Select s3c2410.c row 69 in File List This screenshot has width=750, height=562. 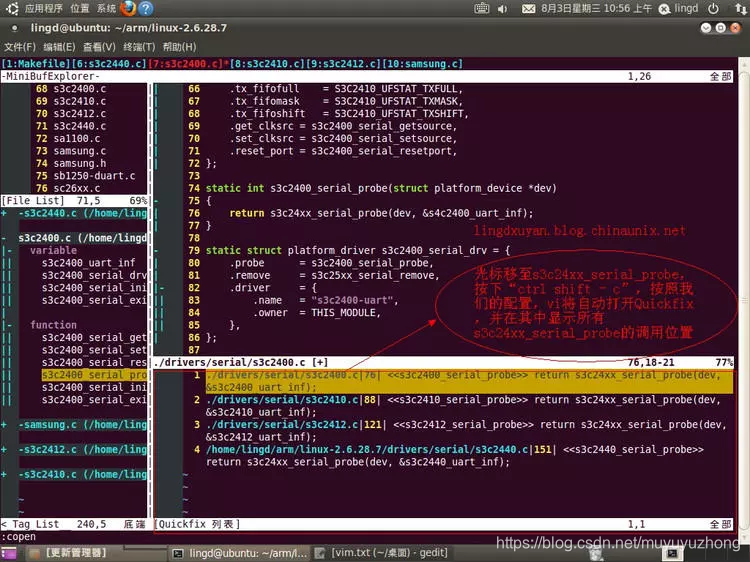coord(80,101)
